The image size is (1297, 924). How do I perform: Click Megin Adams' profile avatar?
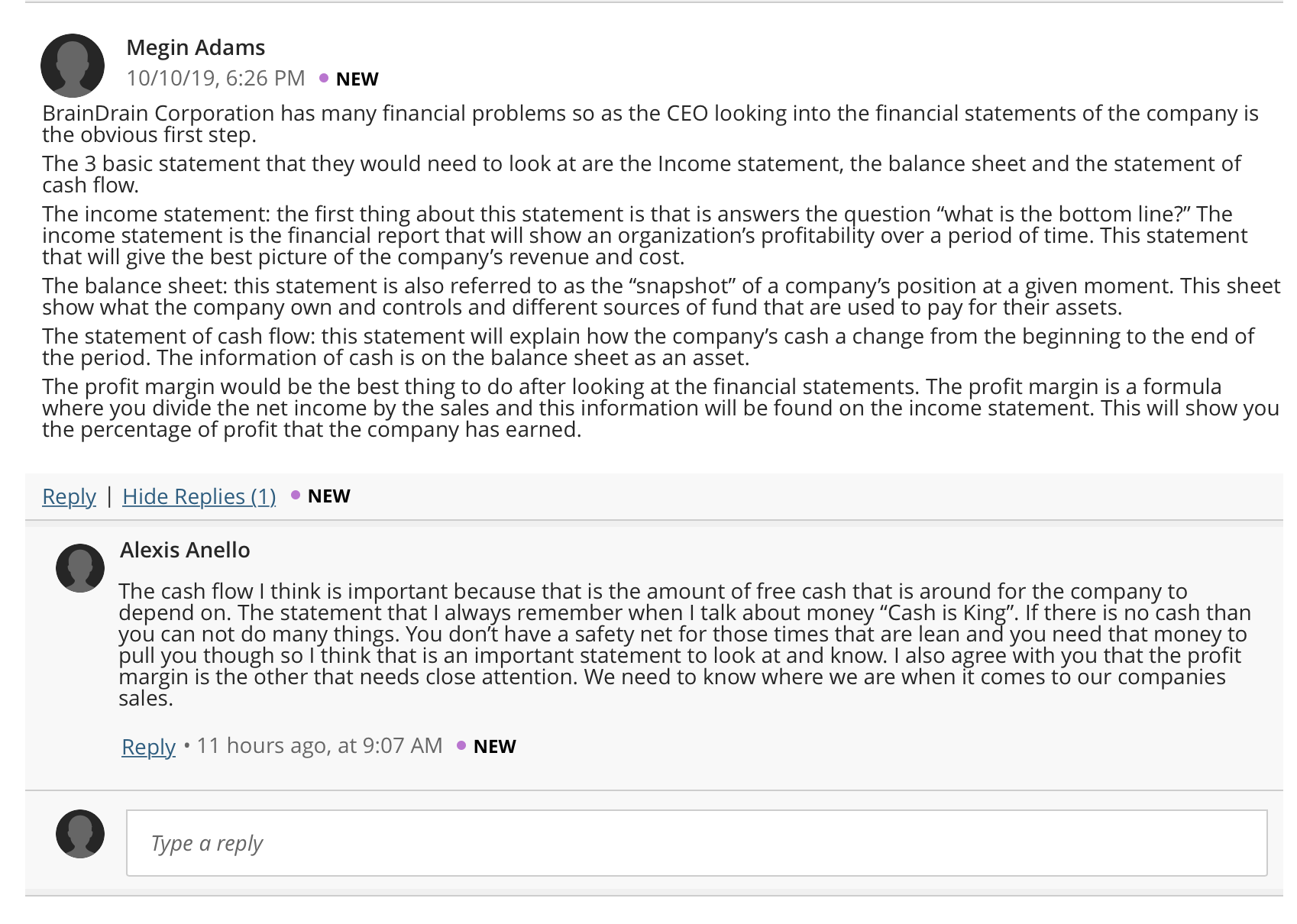[73, 66]
